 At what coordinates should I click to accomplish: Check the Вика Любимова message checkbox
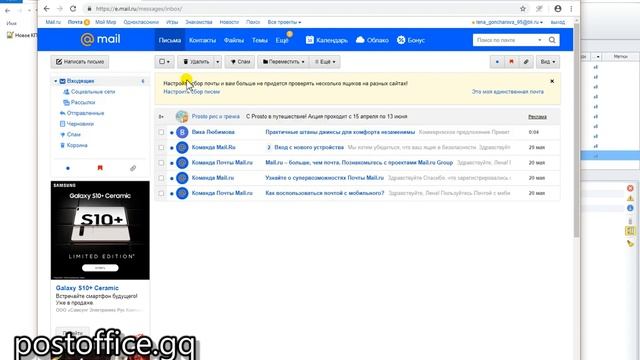click(x=161, y=132)
